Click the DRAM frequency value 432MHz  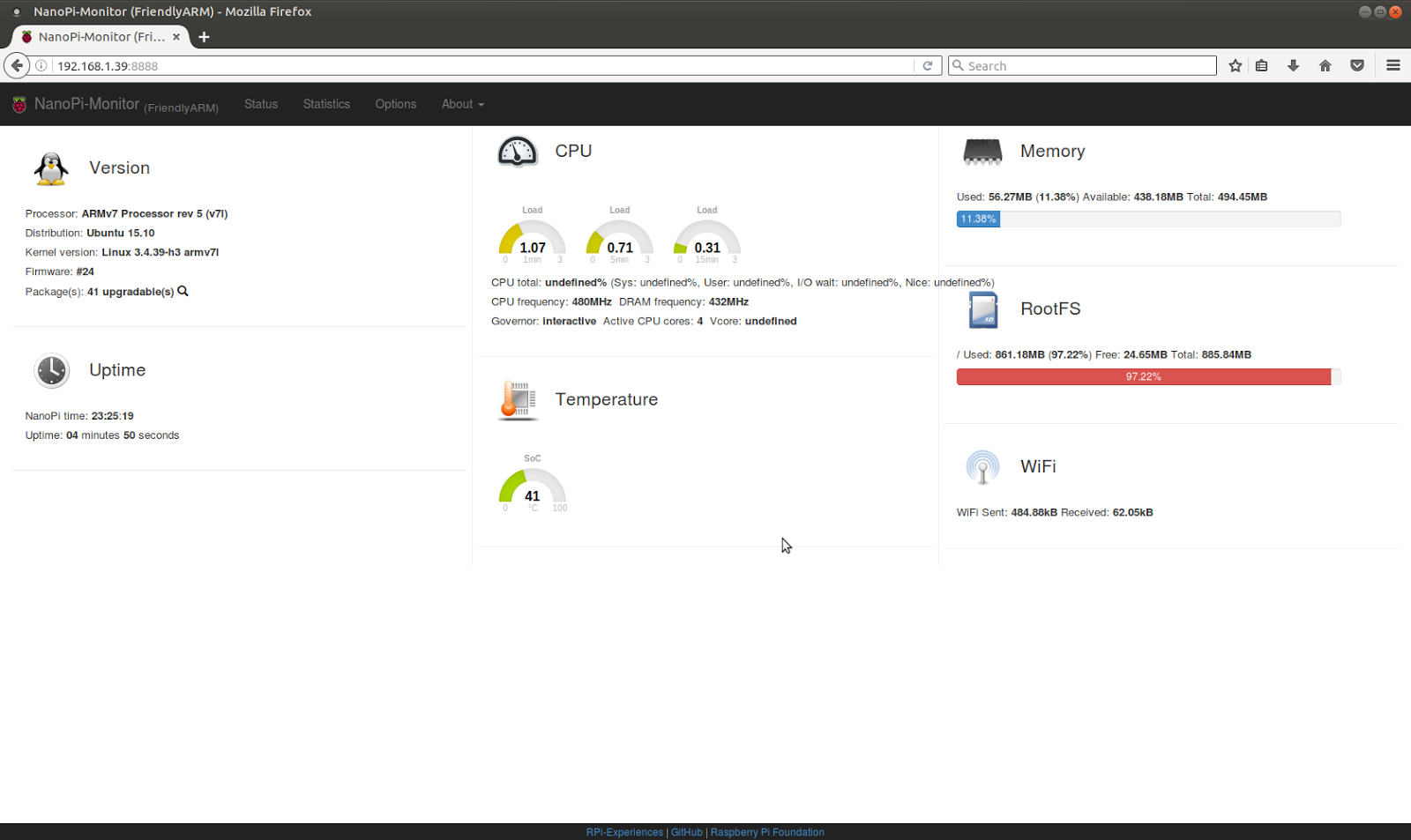pos(728,302)
